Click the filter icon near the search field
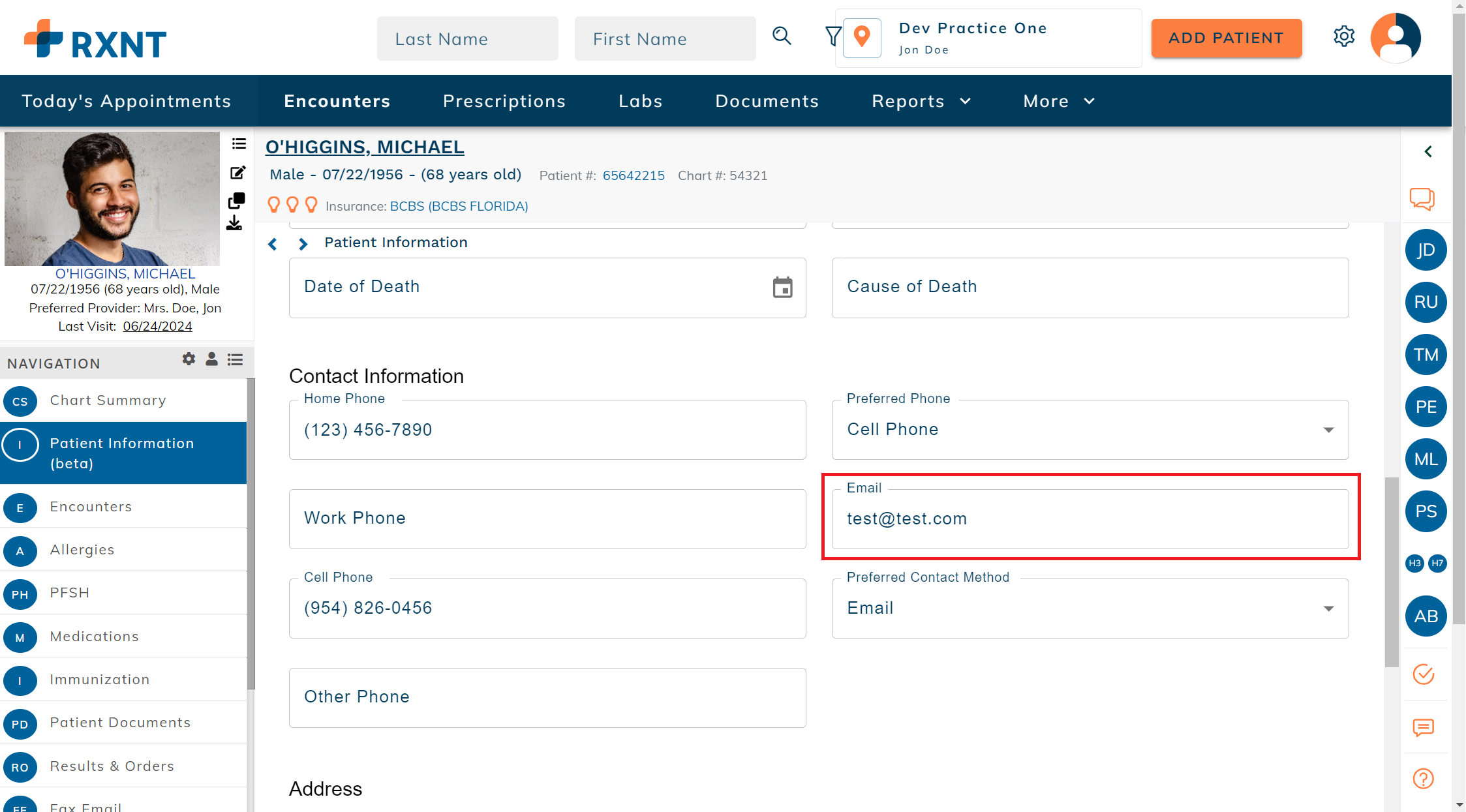The width and height of the screenshot is (1466, 812). 833,37
